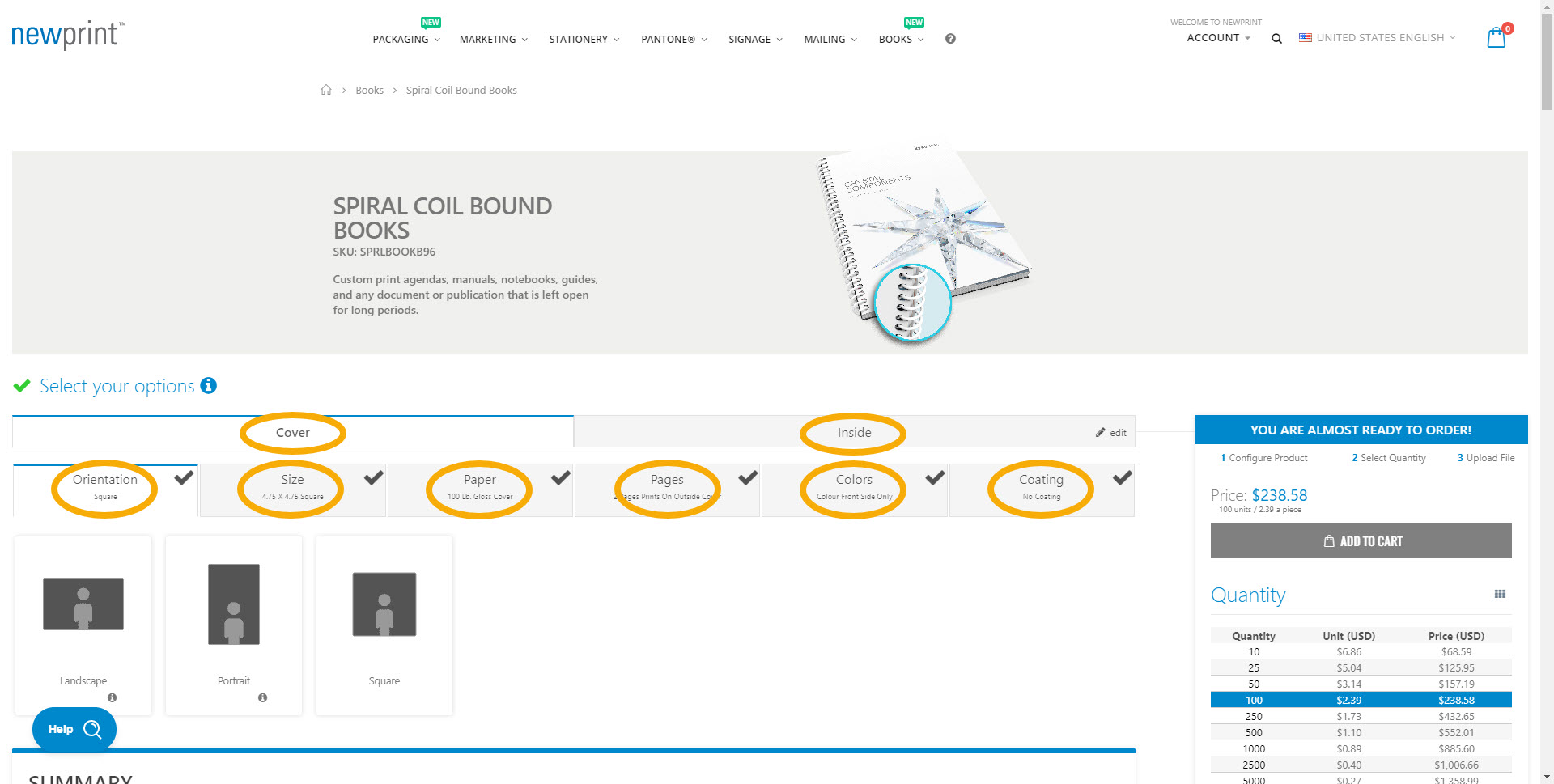1554x784 pixels.
Task: Click the newprint logo
Action: (68, 35)
